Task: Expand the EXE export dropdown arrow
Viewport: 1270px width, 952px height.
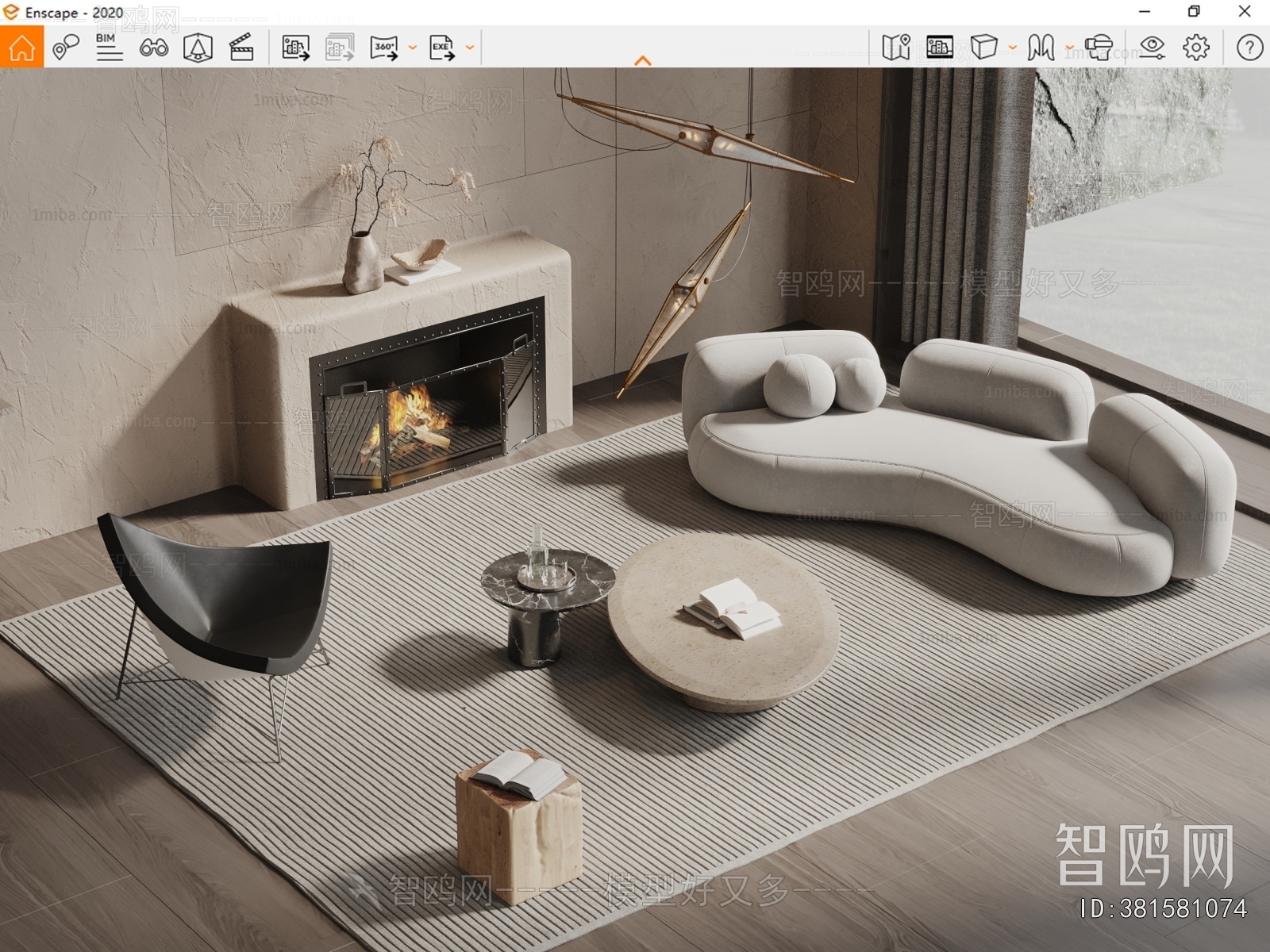Action: [x=470, y=48]
